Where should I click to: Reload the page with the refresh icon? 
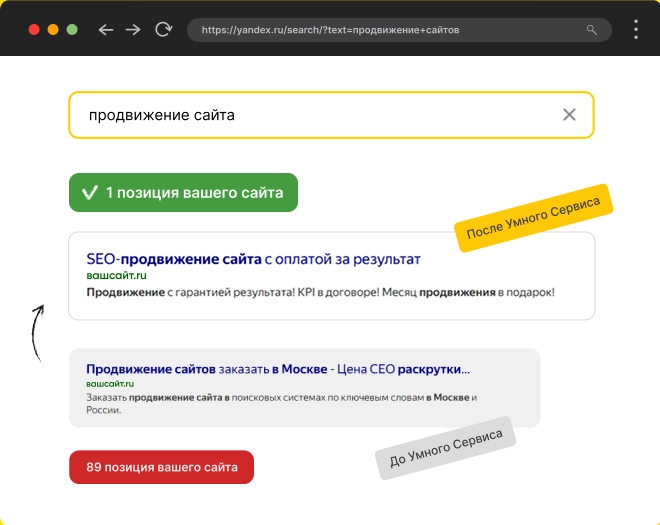click(163, 30)
